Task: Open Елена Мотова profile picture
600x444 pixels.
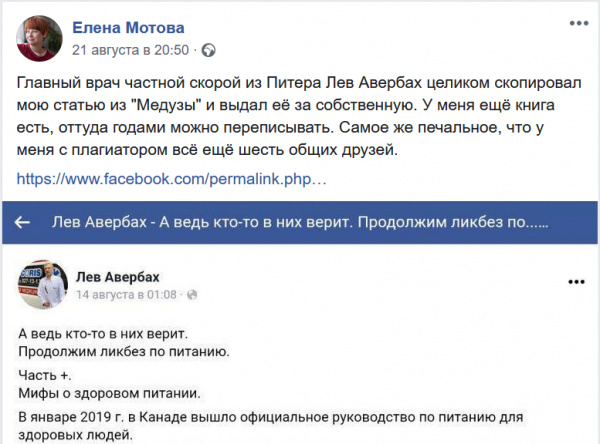Action: click(x=37, y=36)
